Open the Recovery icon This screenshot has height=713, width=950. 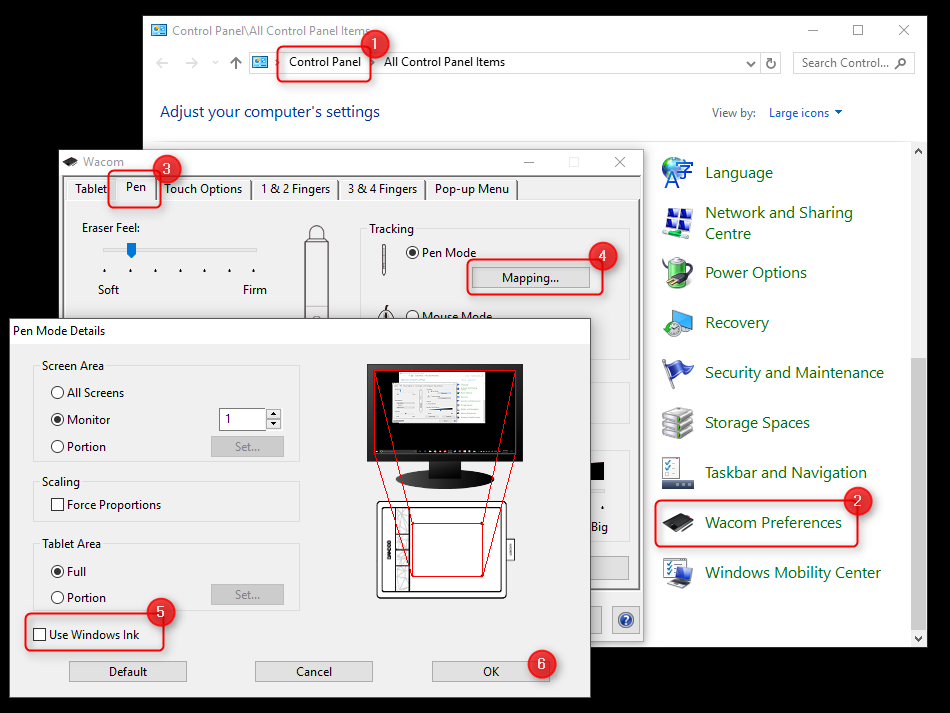(x=677, y=323)
